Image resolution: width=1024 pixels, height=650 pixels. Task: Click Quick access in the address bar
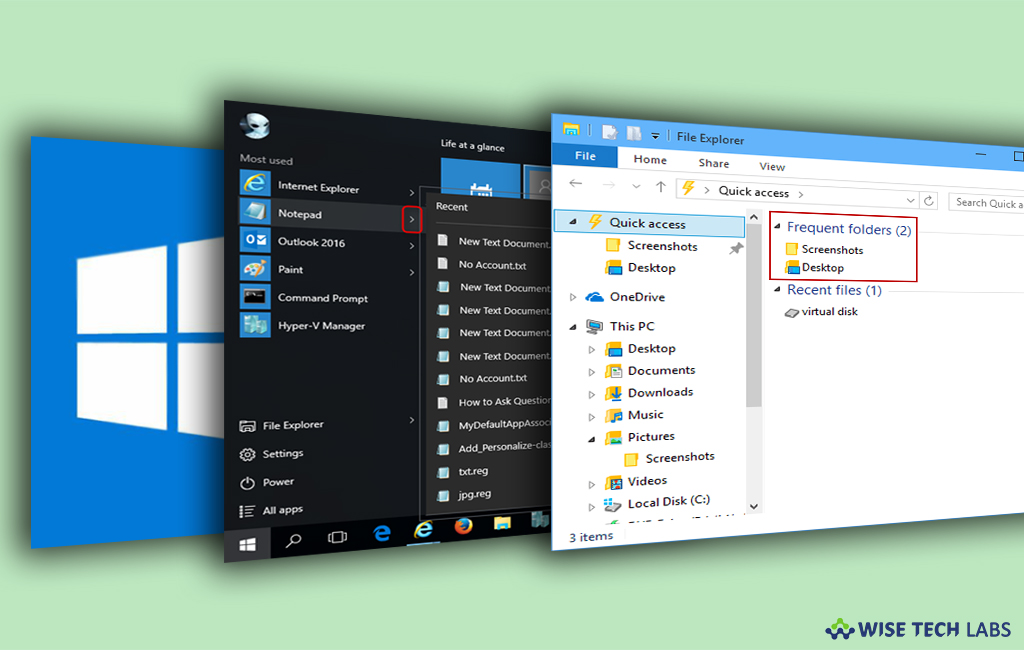(x=754, y=191)
